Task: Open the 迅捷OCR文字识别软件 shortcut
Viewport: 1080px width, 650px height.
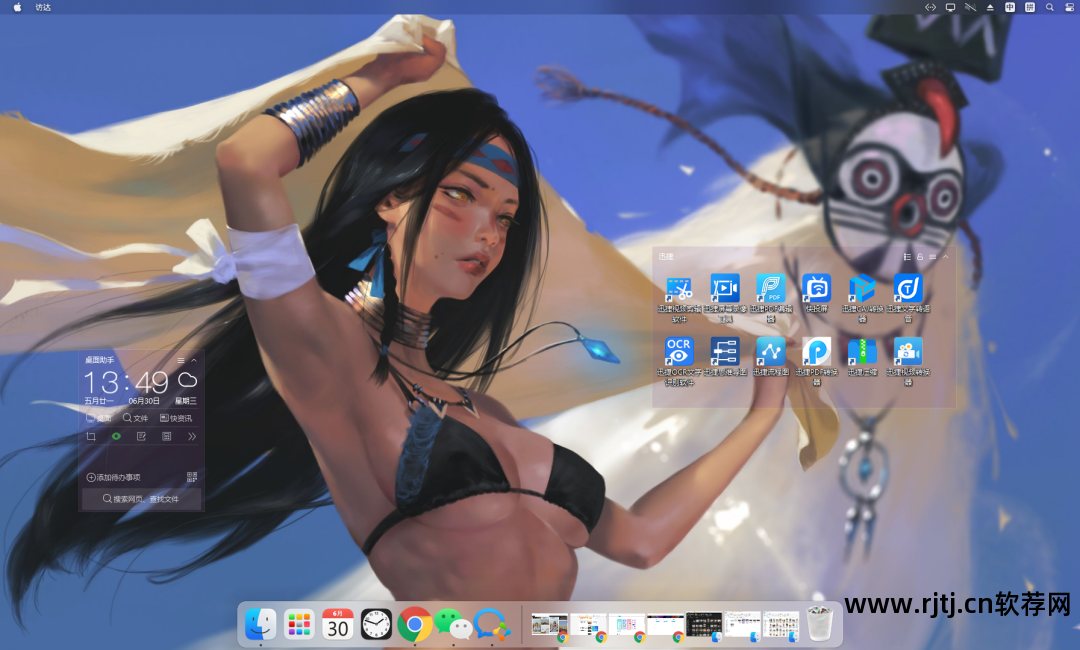Action: pyautogui.click(x=678, y=352)
